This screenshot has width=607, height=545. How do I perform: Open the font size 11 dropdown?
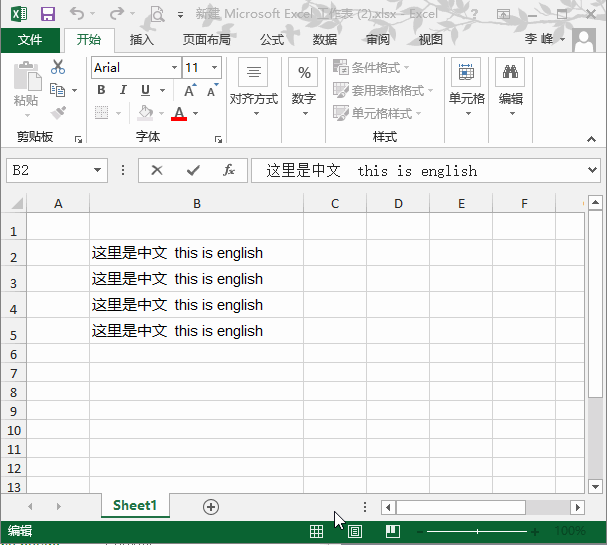pos(214,67)
